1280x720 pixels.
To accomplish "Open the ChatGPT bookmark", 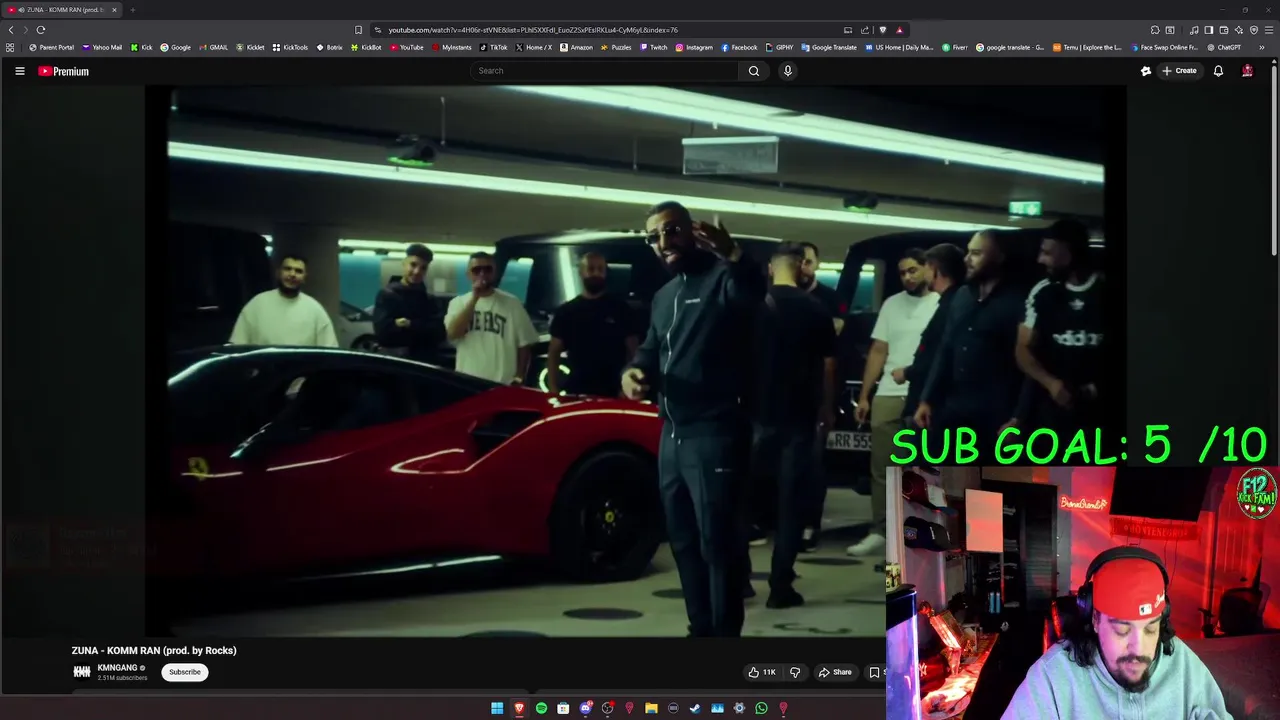I will pyautogui.click(x=1224, y=47).
